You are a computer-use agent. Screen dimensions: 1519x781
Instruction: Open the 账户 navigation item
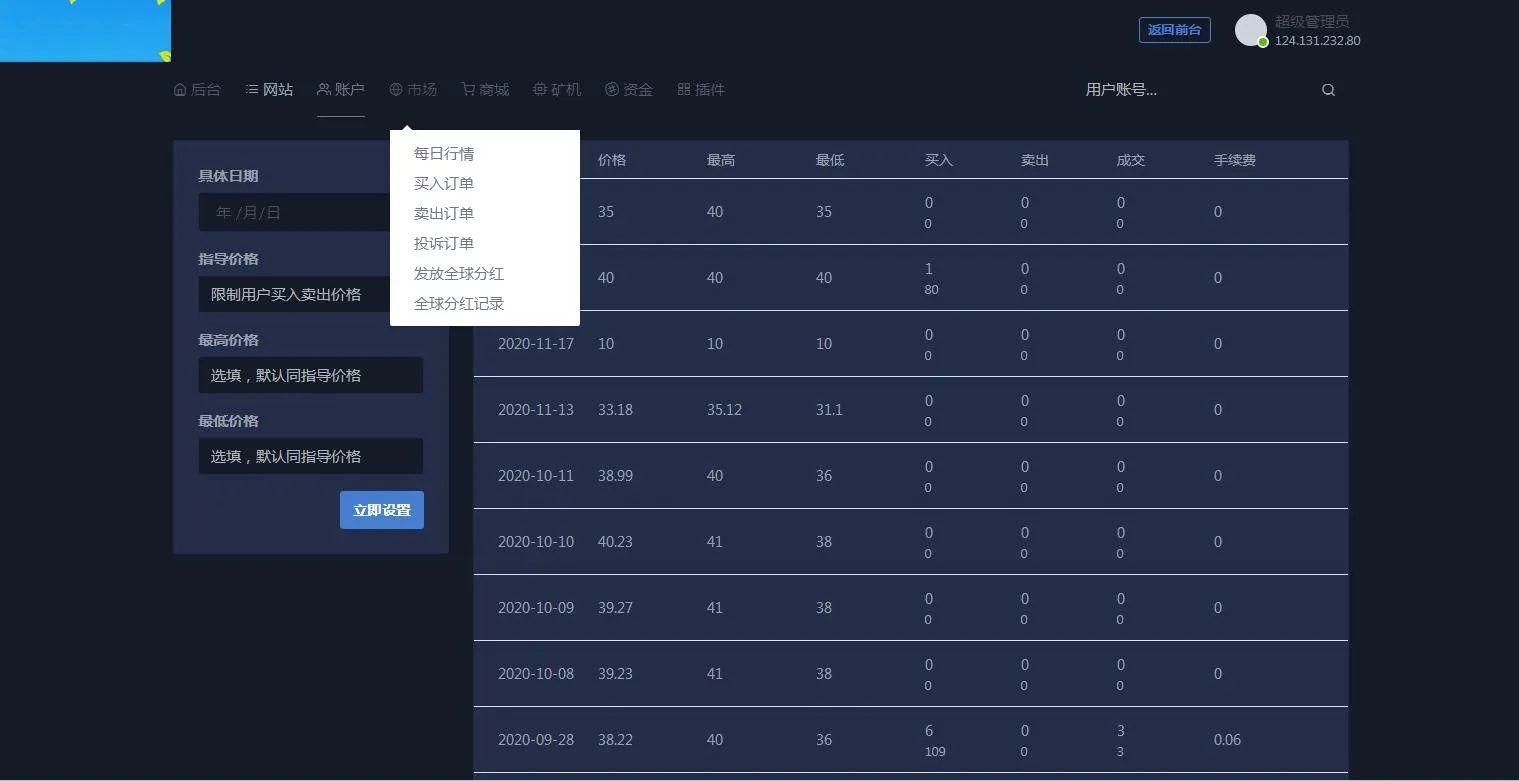[341, 90]
